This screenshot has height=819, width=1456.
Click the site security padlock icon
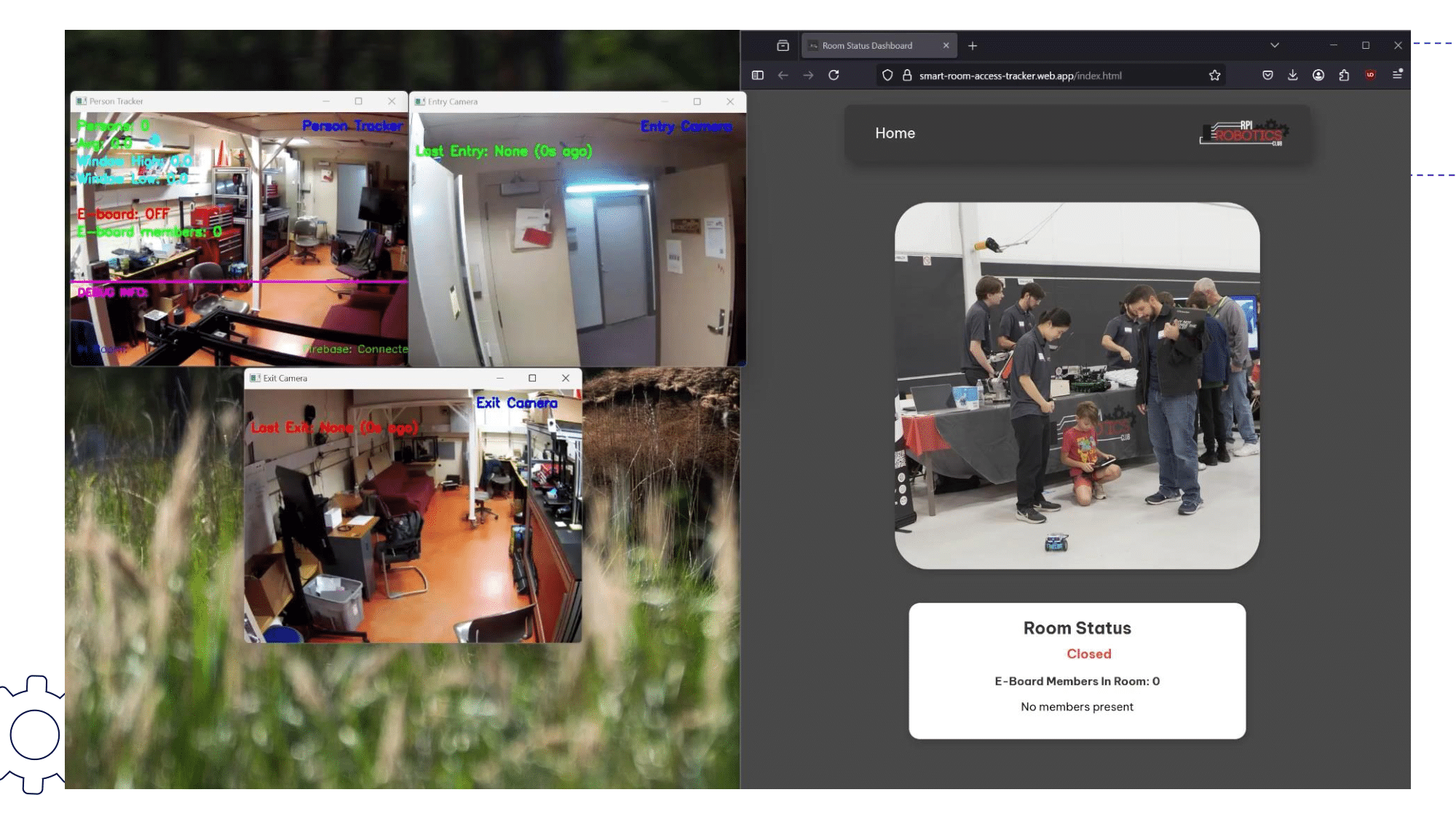(x=907, y=75)
